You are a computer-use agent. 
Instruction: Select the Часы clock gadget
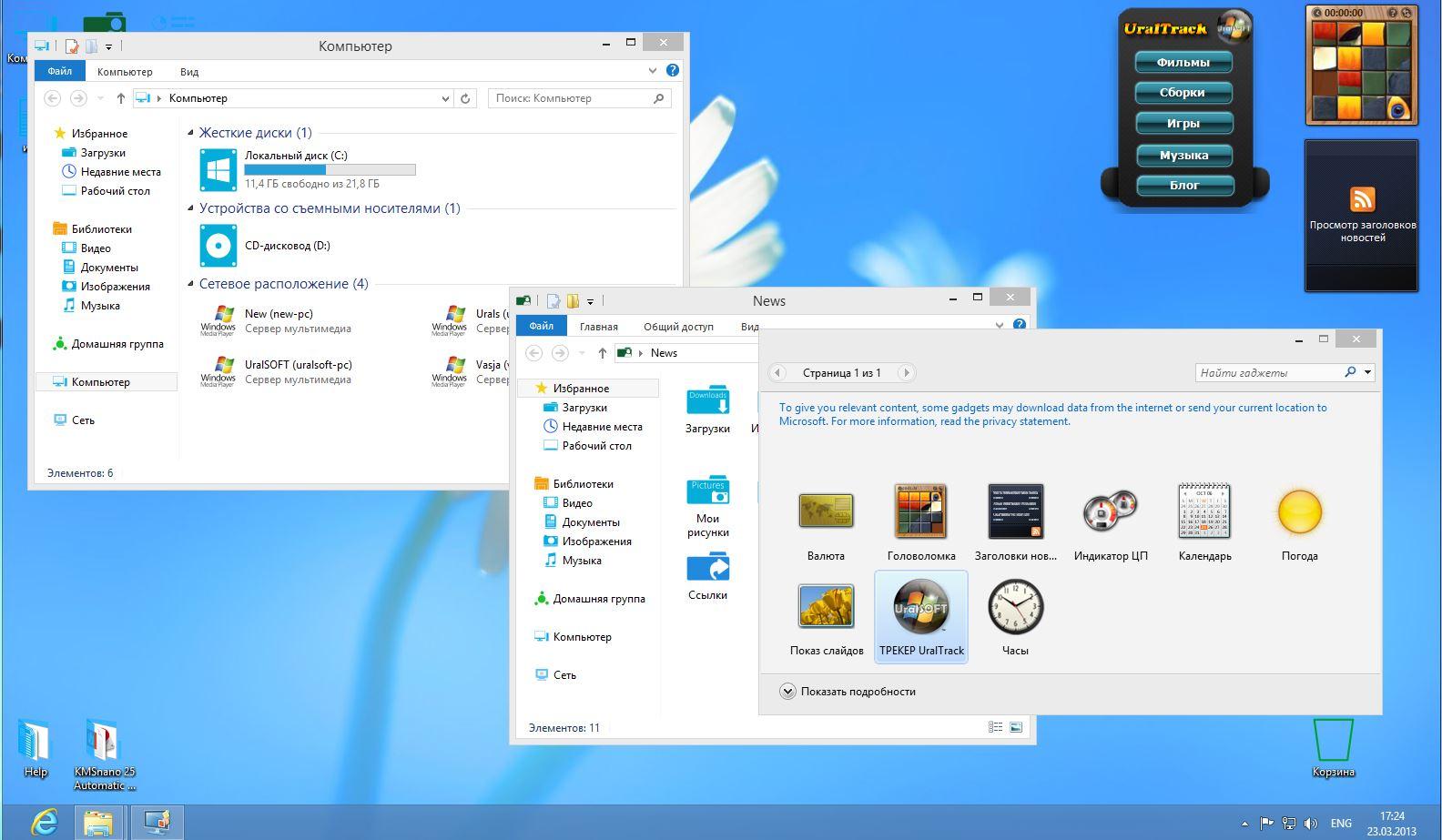1015,608
